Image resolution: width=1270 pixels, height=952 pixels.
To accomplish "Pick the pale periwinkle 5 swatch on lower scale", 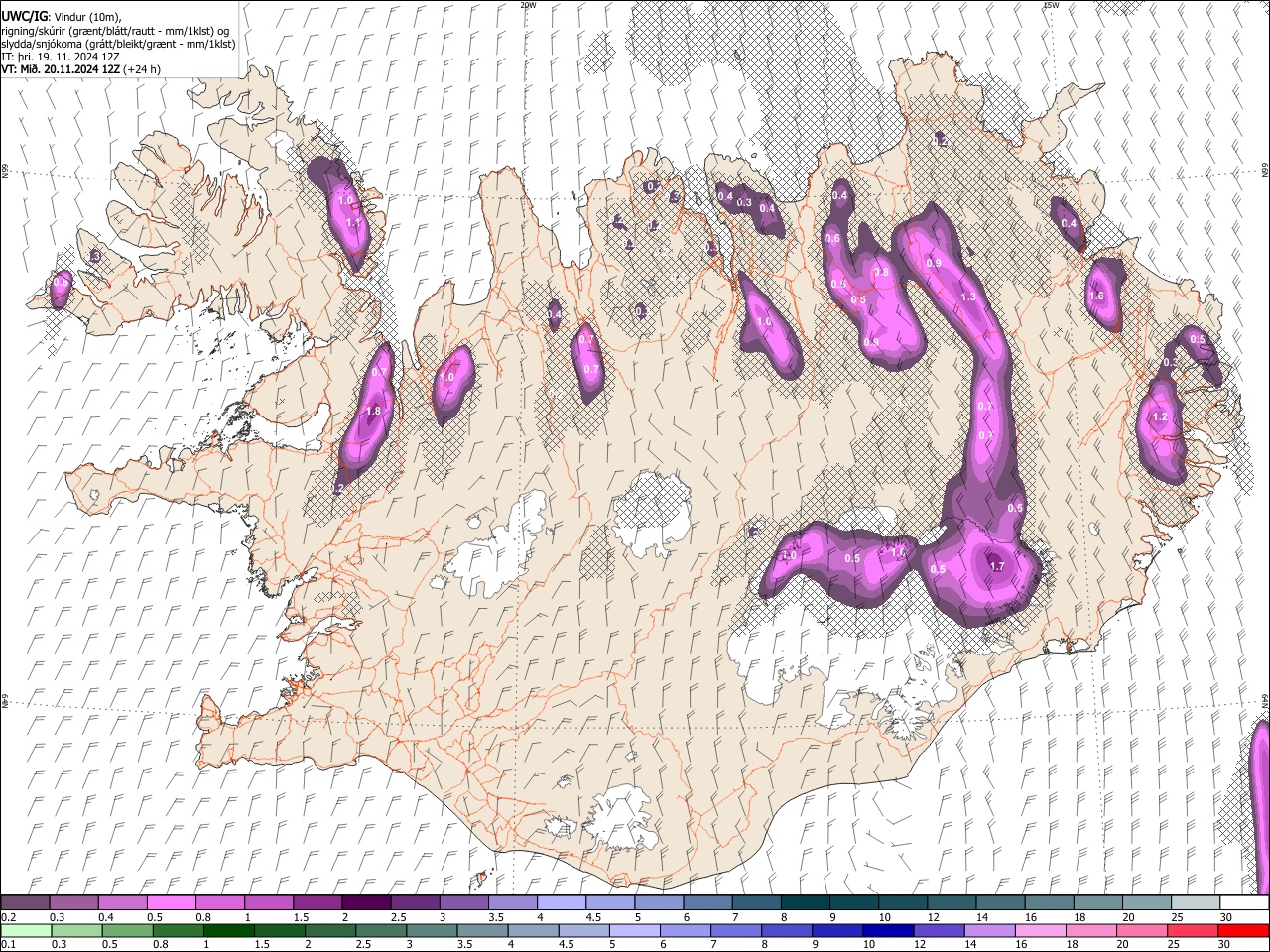I will coord(635,930).
